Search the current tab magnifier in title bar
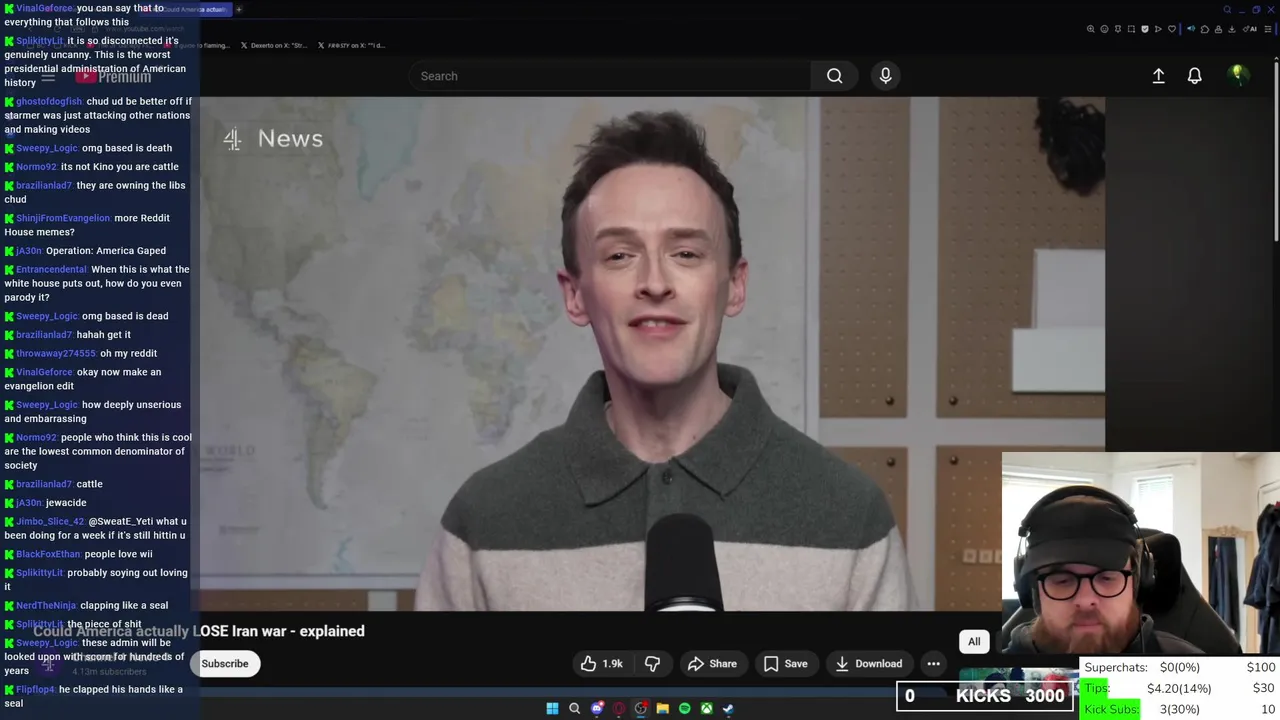Image resolution: width=1280 pixels, height=720 pixels. [1227, 10]
